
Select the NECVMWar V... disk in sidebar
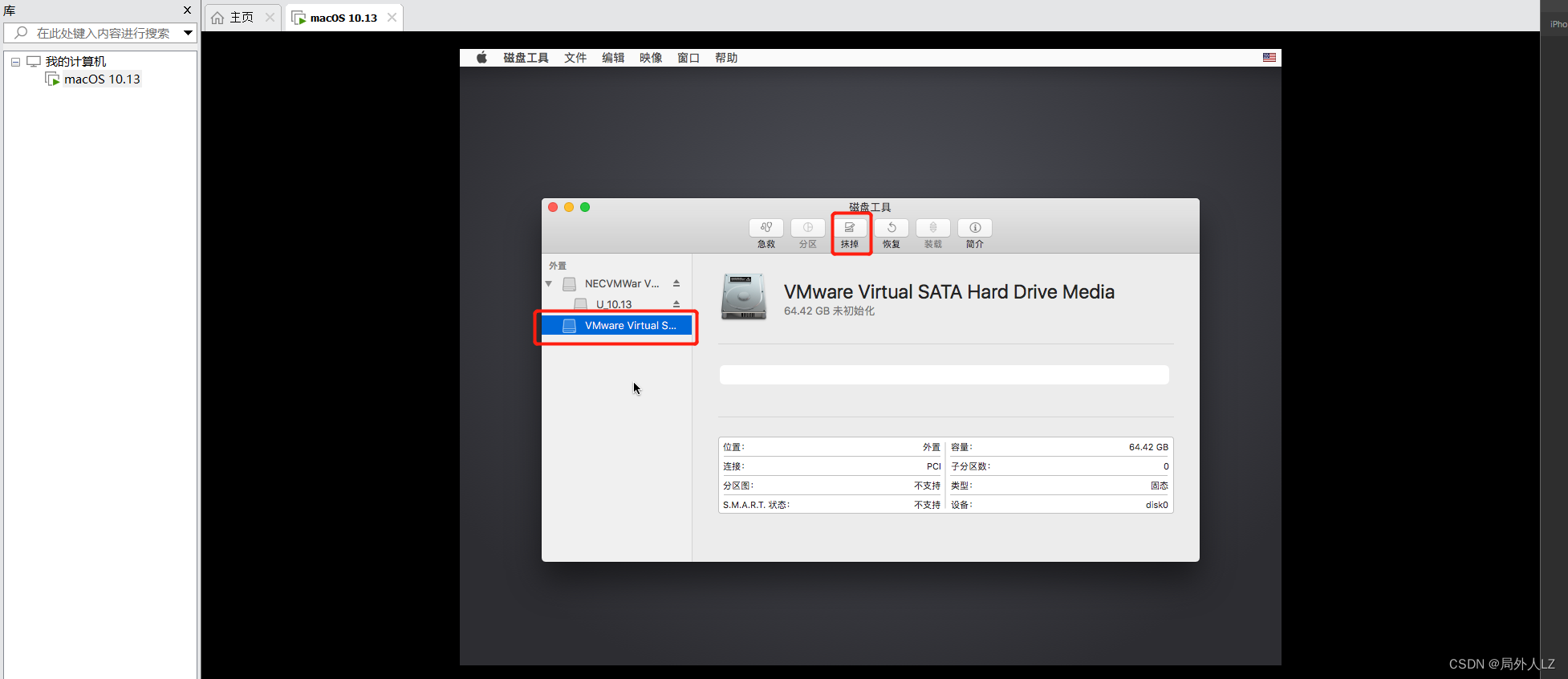(x=616, y=283)
